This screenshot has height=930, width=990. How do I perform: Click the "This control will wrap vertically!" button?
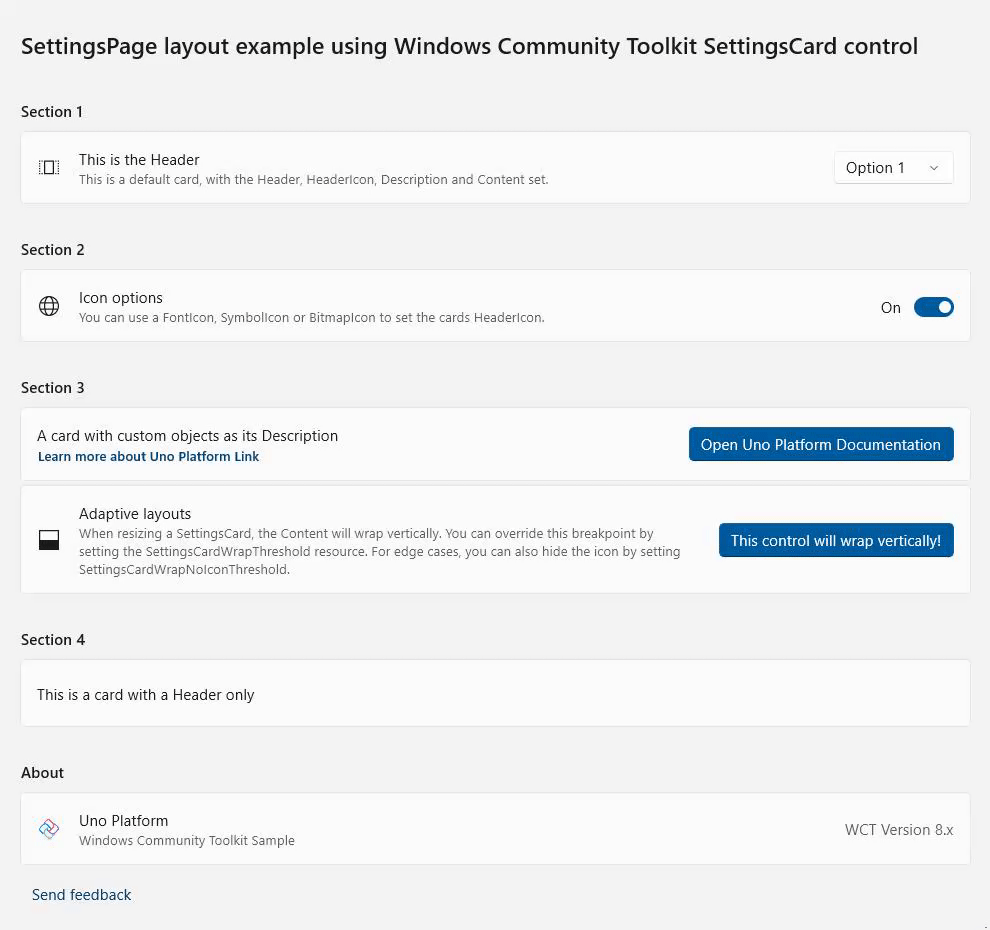point(836,540)
